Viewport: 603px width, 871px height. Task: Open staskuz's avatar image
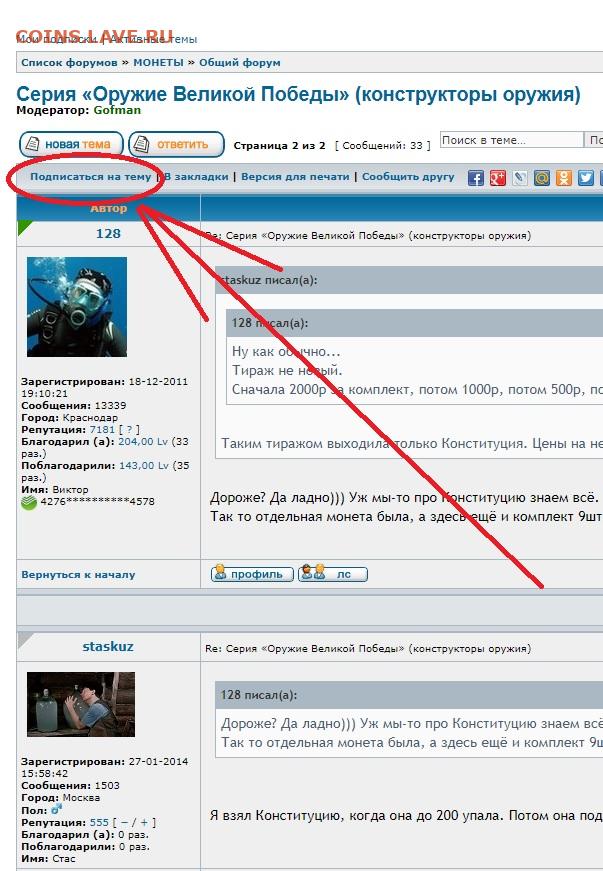[81, 704]
